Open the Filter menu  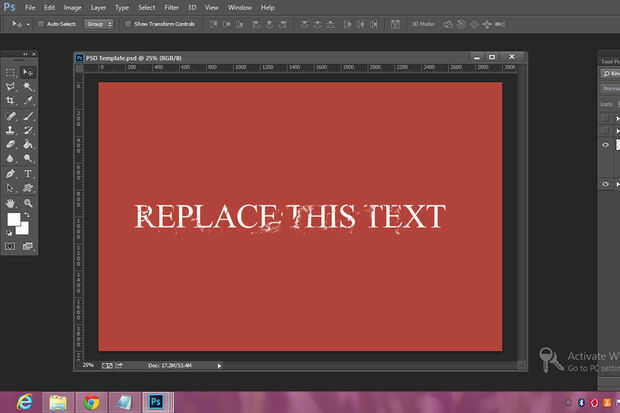click(x=172, y=7)
